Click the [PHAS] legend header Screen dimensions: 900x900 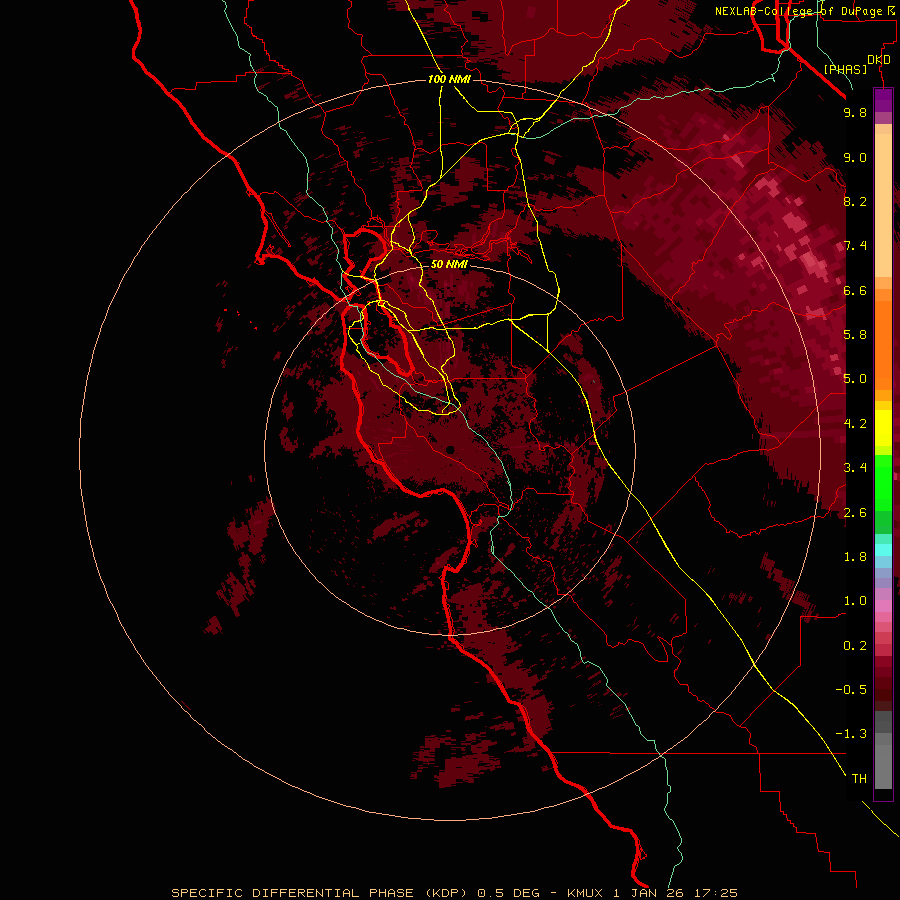845,69
